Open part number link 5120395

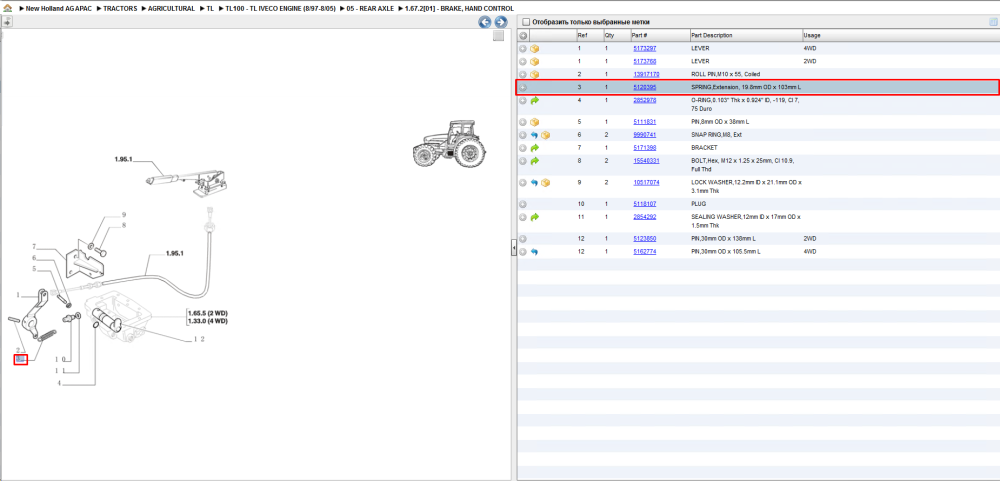(x=644, y=87)
